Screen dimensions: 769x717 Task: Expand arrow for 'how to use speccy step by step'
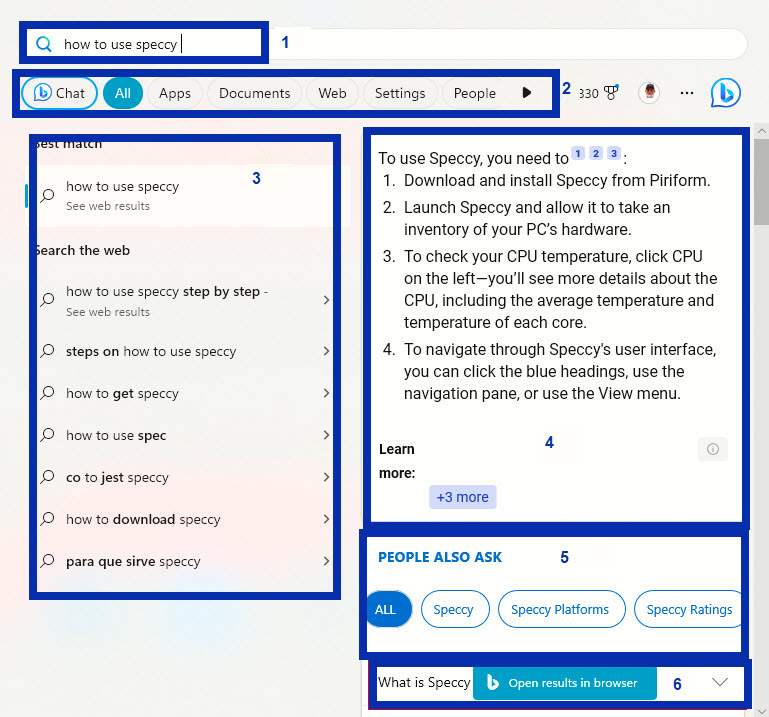(326, 300)
